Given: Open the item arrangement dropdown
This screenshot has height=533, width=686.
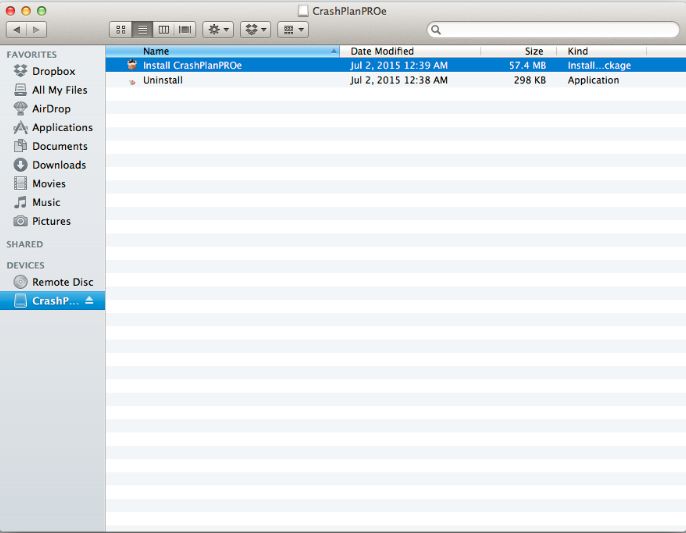Looking at the screenshot, I should [293, 30].
